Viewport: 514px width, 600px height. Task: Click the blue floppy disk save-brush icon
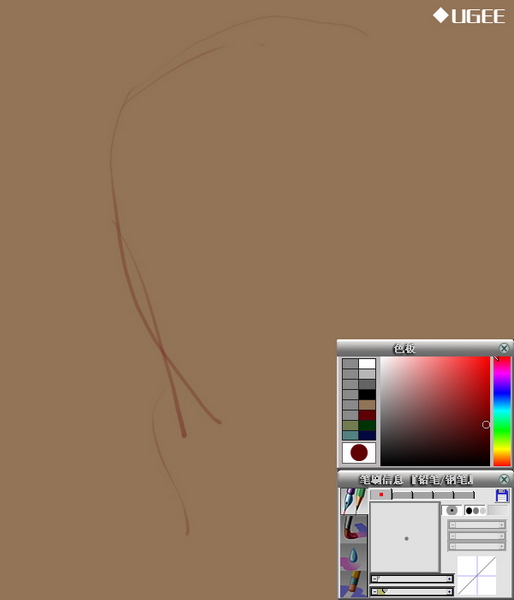tap(502, 495)
